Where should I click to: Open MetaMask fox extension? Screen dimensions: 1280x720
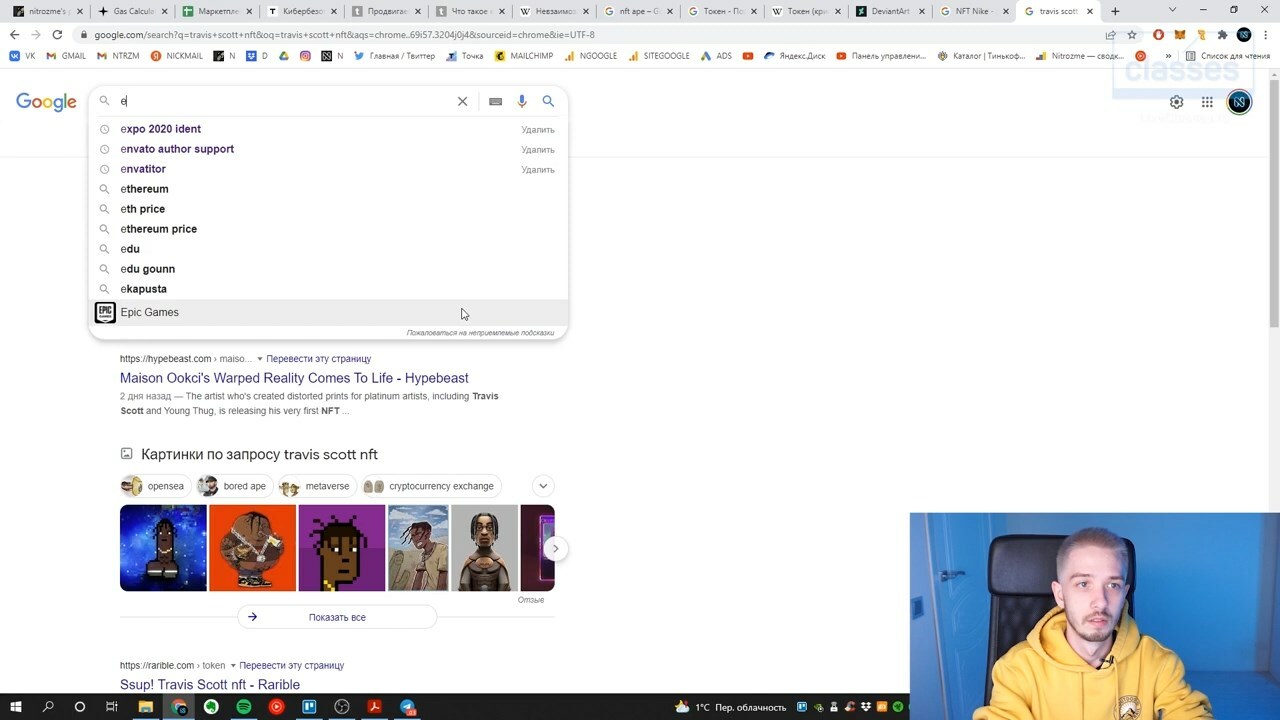point(1179,34)
